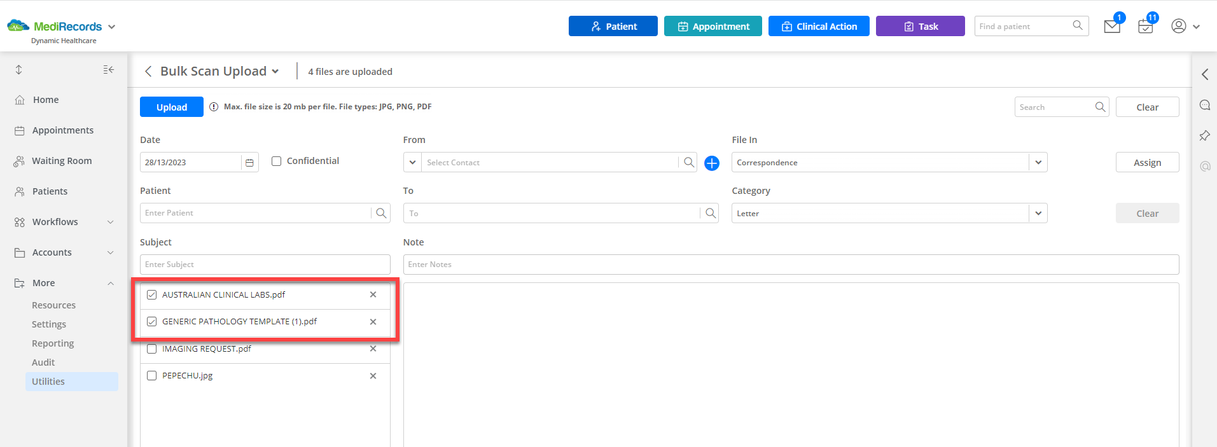Select Utilities under More
Screen dimensions: 1217x447
point(71,381)
